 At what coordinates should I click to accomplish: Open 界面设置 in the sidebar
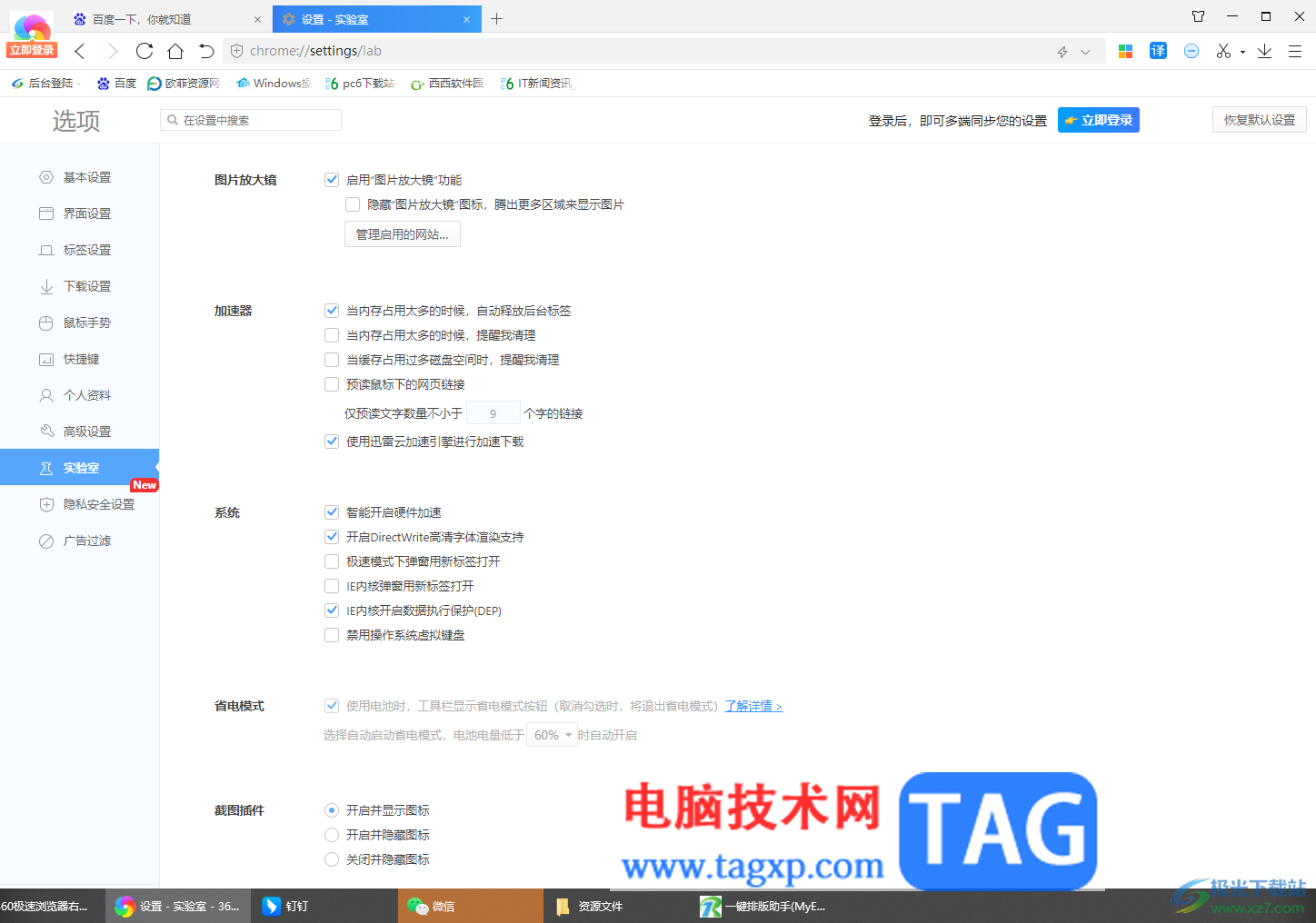pos(79,213)
